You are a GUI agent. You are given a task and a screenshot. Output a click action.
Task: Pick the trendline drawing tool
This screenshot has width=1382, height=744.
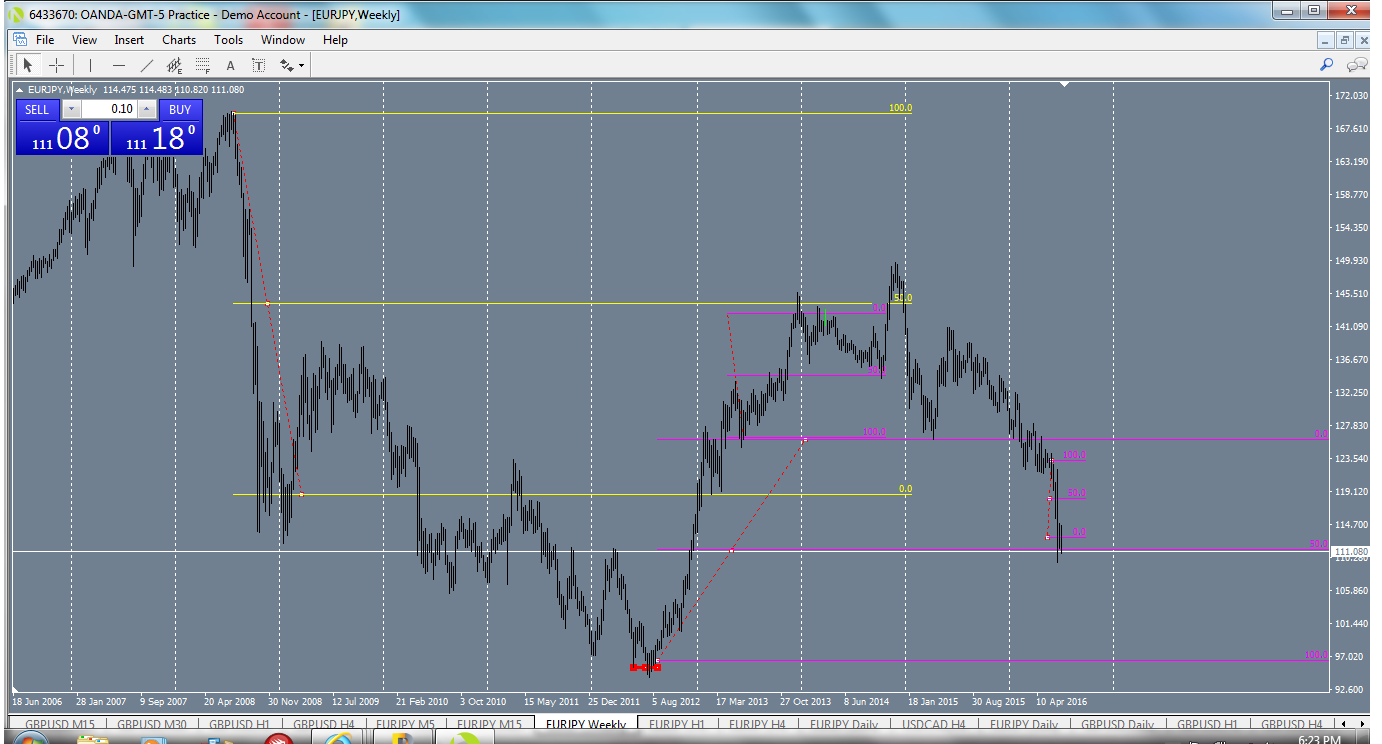click(x=146, y=65)
